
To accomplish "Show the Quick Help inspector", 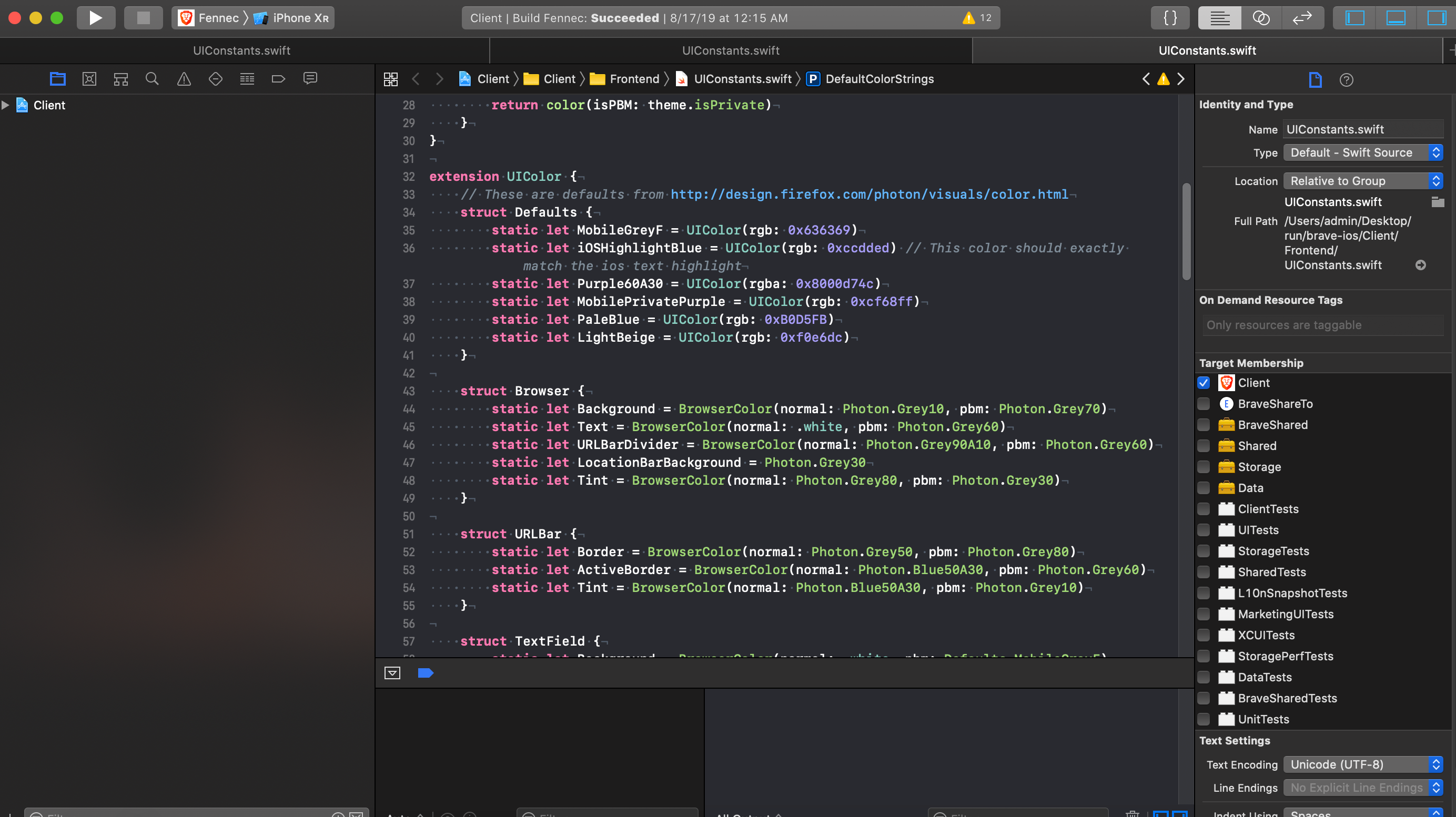I will pos(1347,80).
